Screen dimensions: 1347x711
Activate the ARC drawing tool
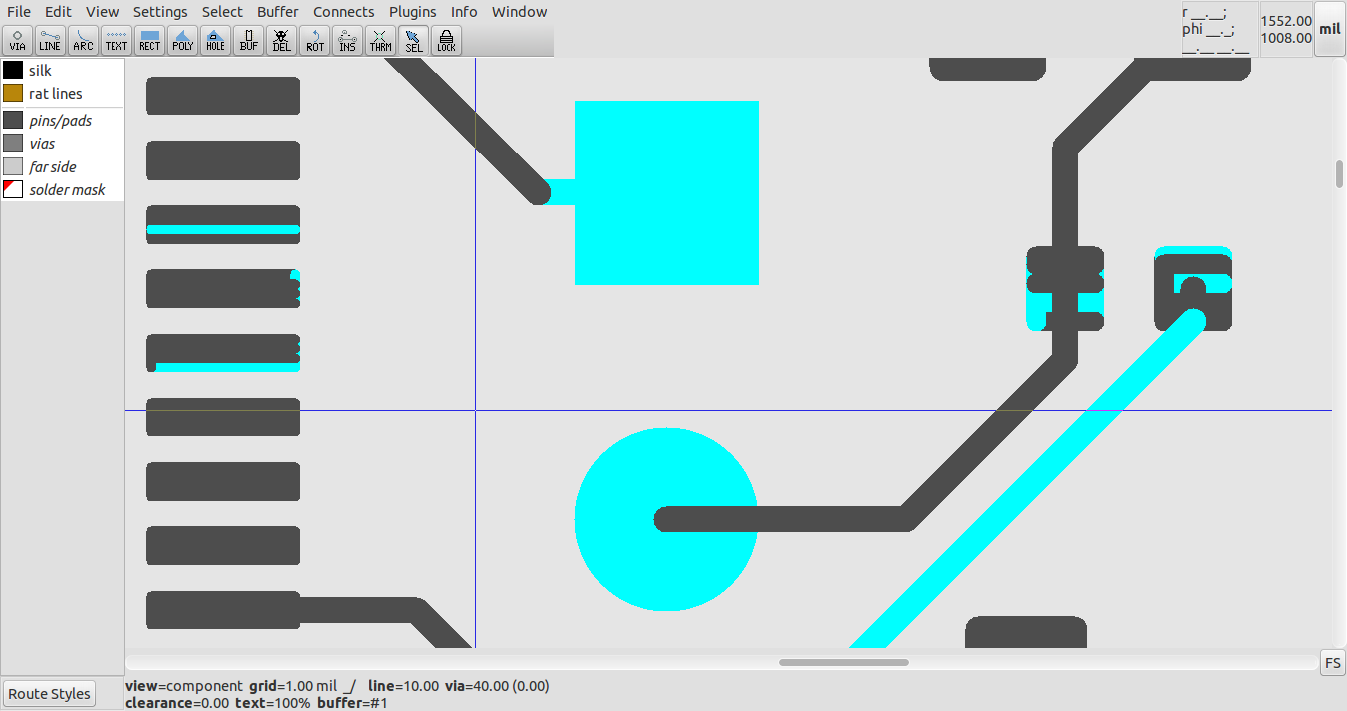coord(83,40)
